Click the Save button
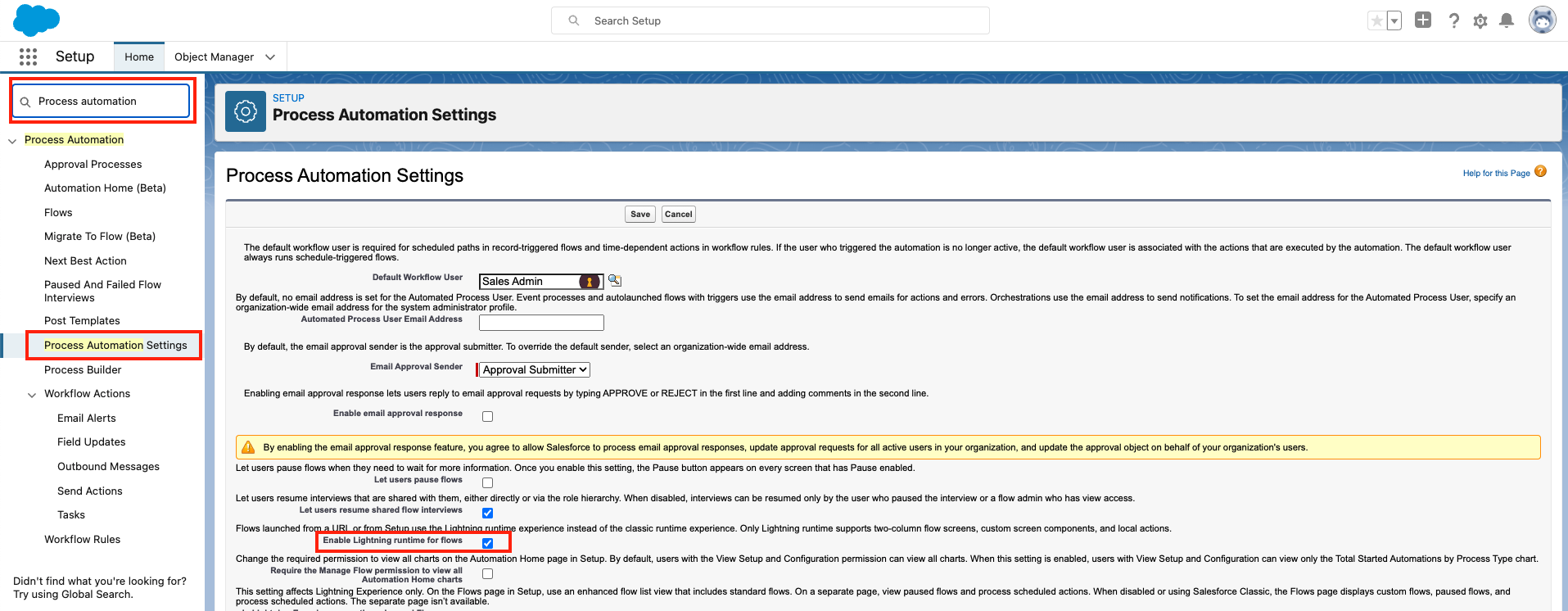The height and width of the screenshot is (611, 1568). tap(640, 215)
